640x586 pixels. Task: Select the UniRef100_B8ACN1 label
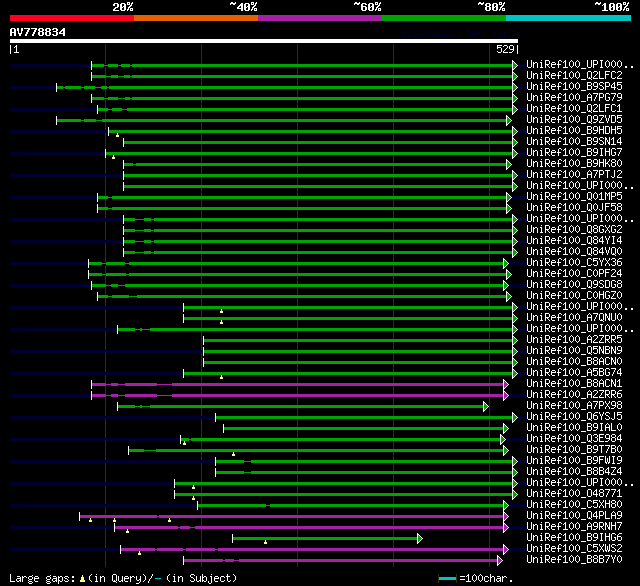(574, 384)
